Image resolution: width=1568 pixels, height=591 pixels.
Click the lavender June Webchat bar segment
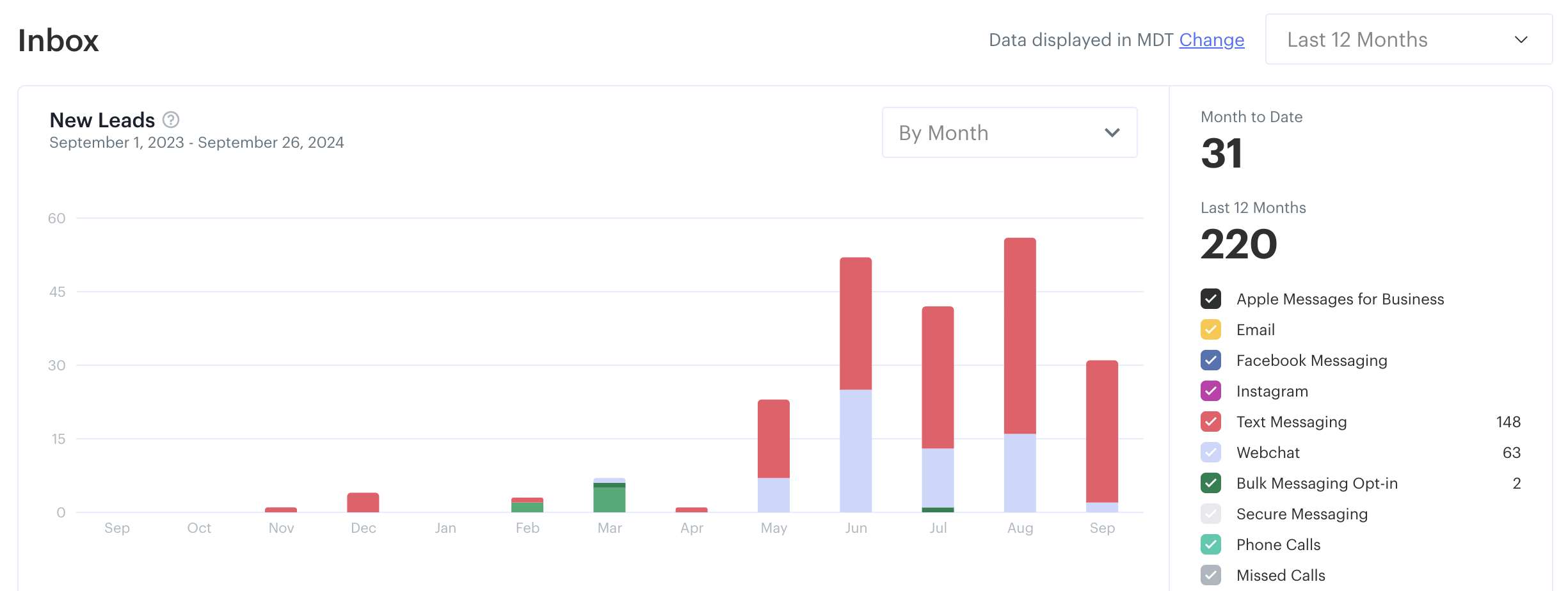855,450
